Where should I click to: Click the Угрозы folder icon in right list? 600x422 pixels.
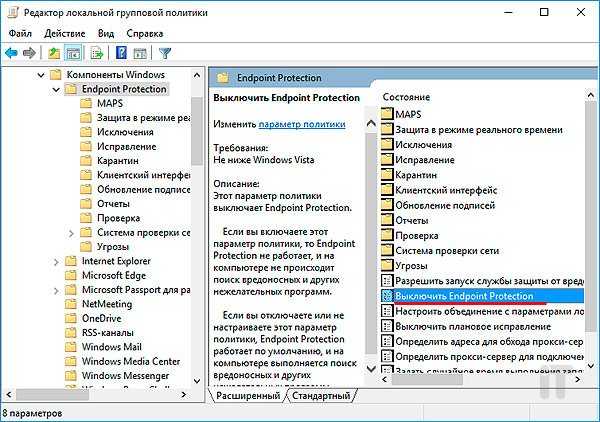387,265
